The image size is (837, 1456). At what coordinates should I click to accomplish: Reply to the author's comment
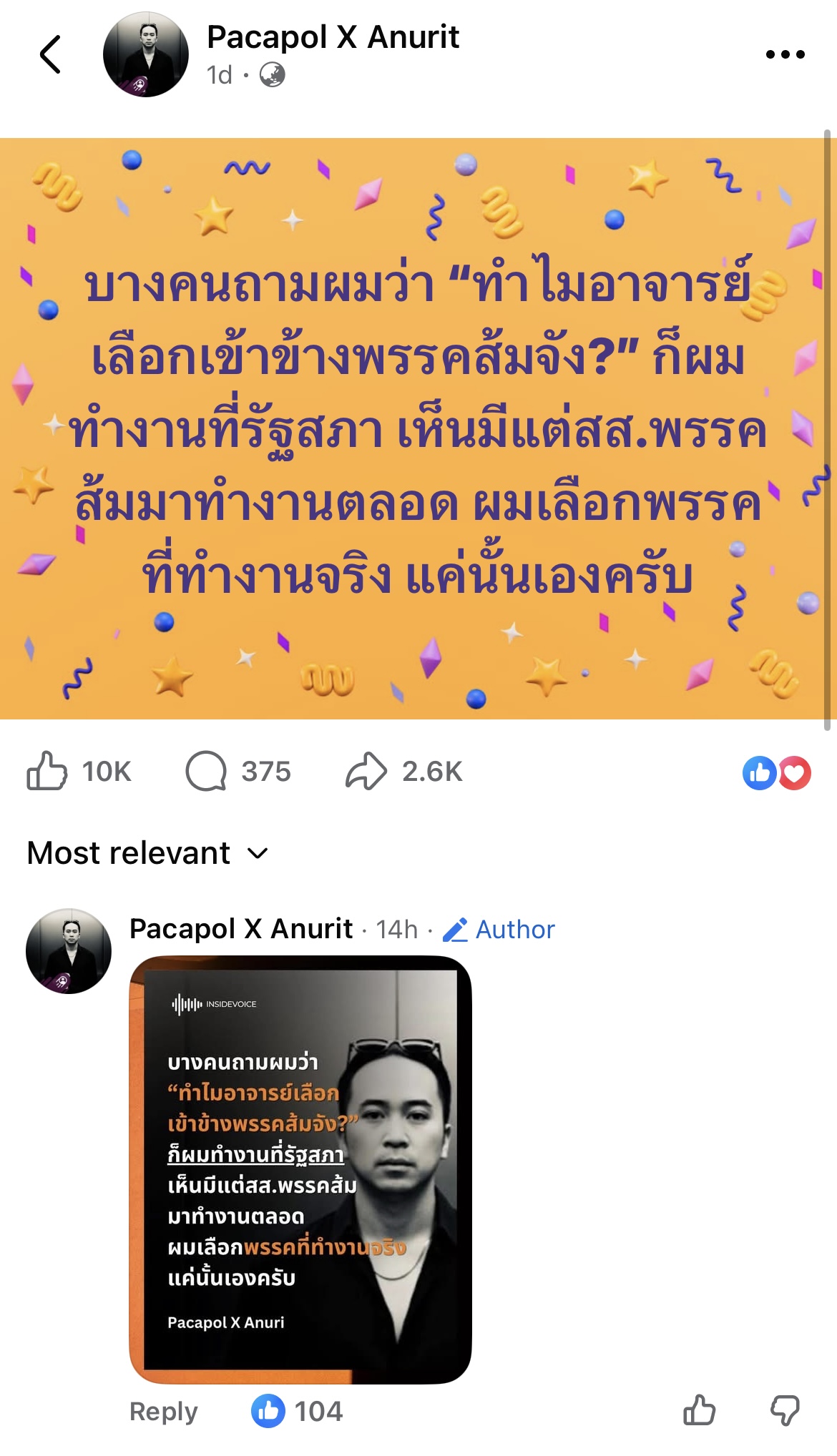(x=164, y=1411)
